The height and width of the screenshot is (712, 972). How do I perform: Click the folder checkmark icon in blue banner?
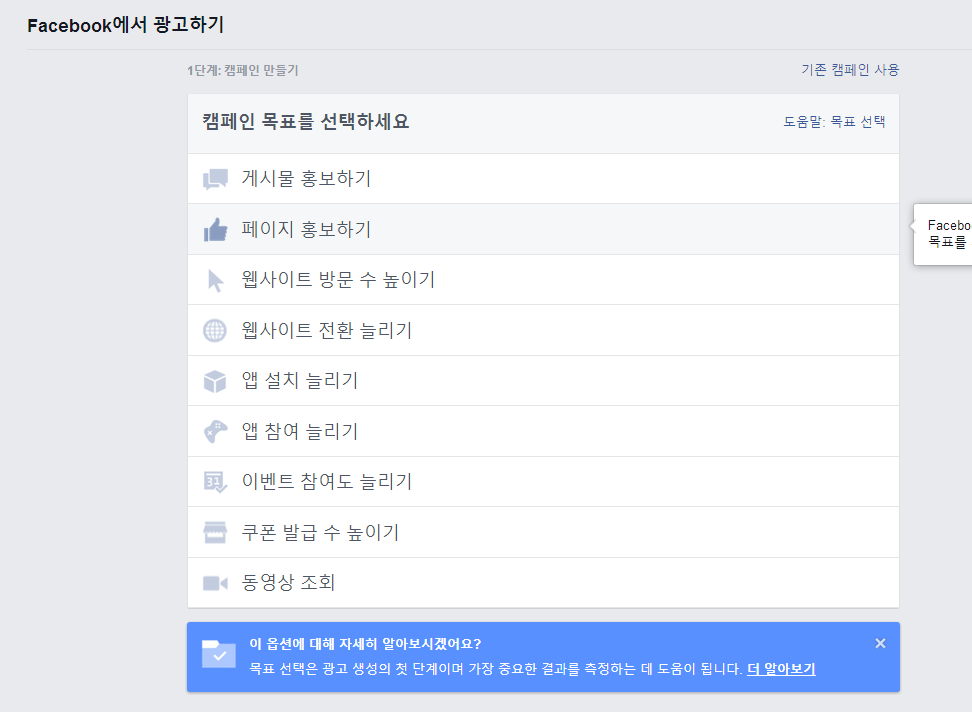[218, 654]
